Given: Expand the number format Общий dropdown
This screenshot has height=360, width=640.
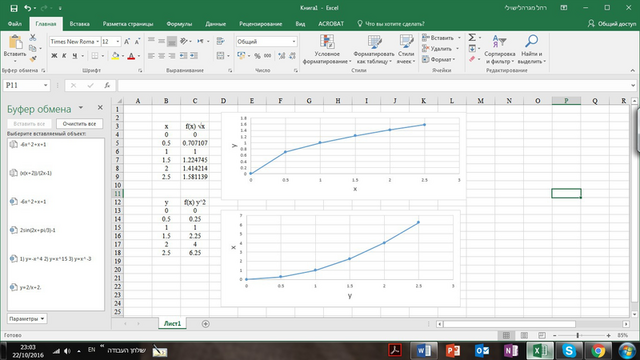Looking at the screenshot, I should point(293,42).
